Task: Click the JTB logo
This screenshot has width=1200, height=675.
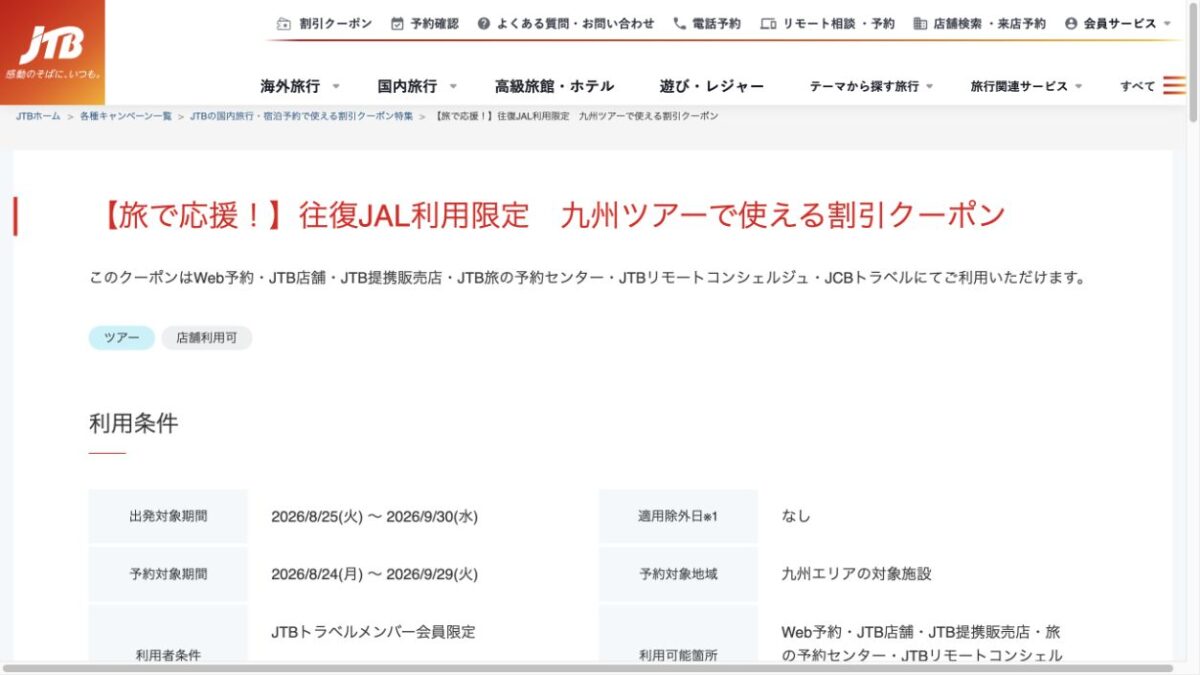Action: coord(52,52)
